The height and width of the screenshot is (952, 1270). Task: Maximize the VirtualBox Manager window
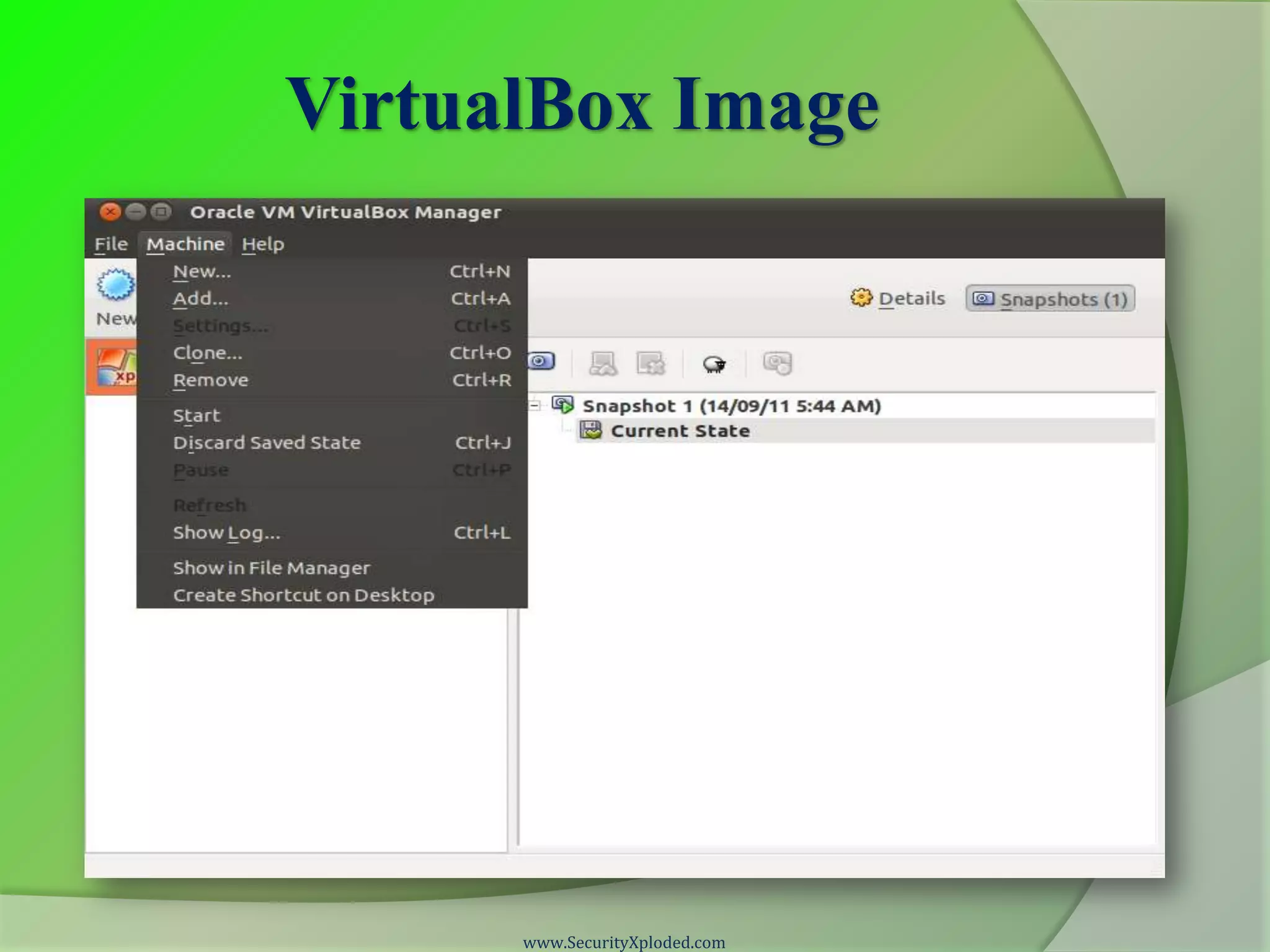pyautogui.click(x=161, y=212)
